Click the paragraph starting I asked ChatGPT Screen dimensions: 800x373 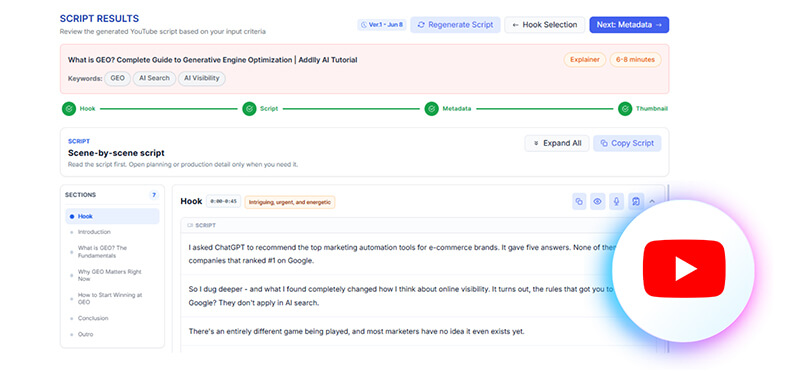click(x=401, y=254)
